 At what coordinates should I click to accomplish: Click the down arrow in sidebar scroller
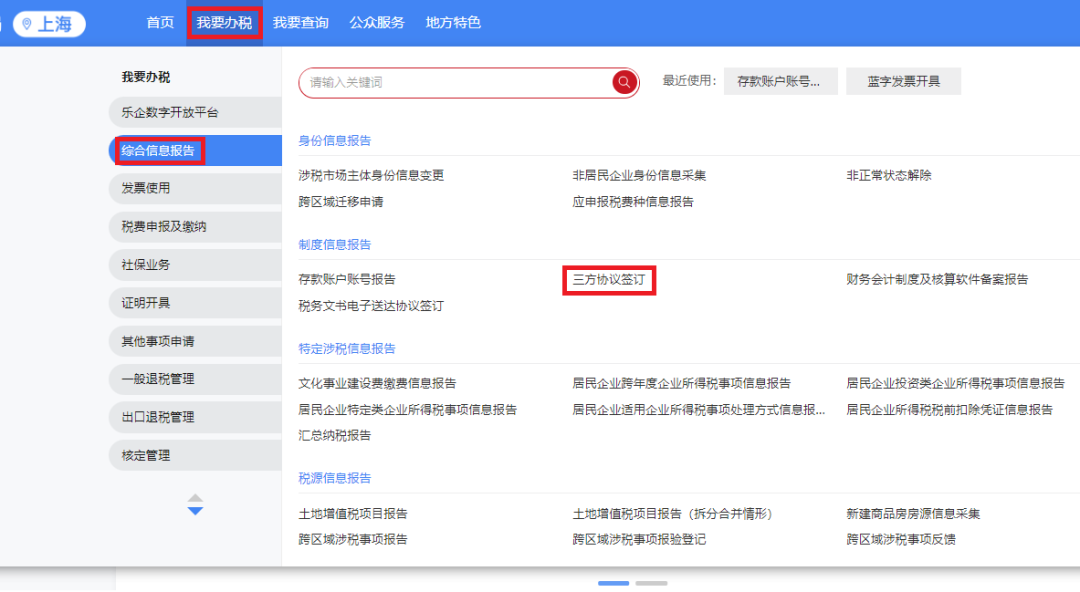click(195, 511)
